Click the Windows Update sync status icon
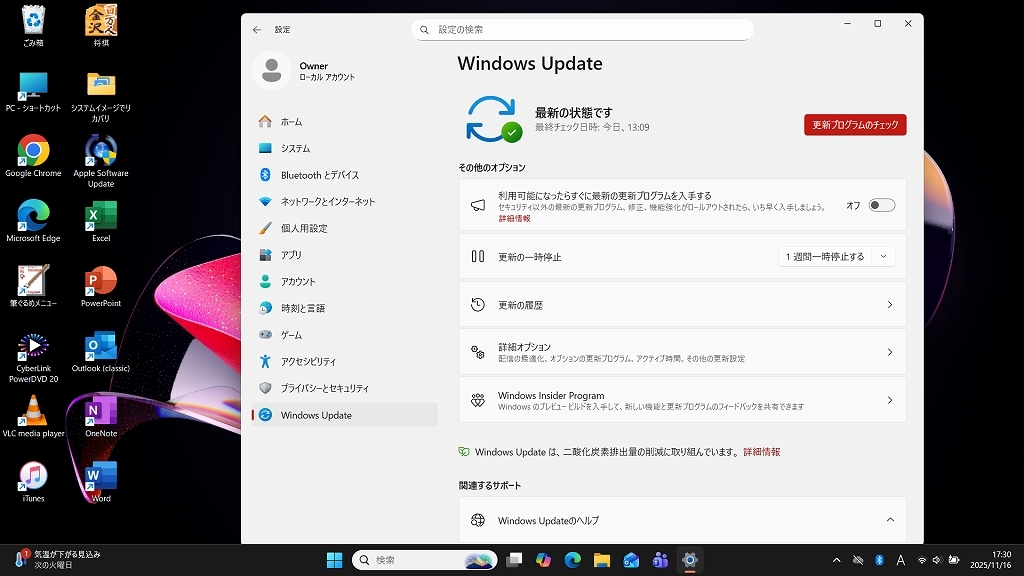 coord(494,119)
